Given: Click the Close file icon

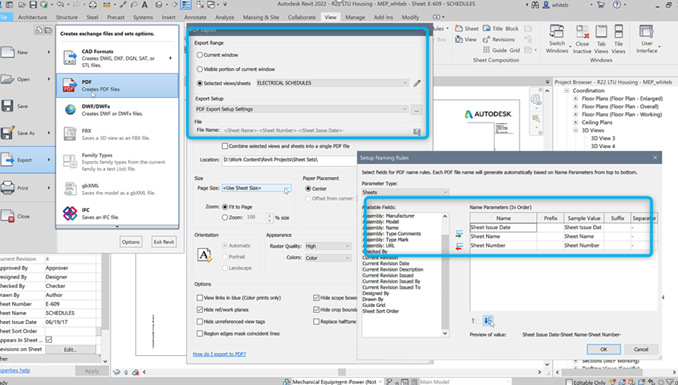Looking at the screenshot, I should pyautogui.click(x=7, y=215).
